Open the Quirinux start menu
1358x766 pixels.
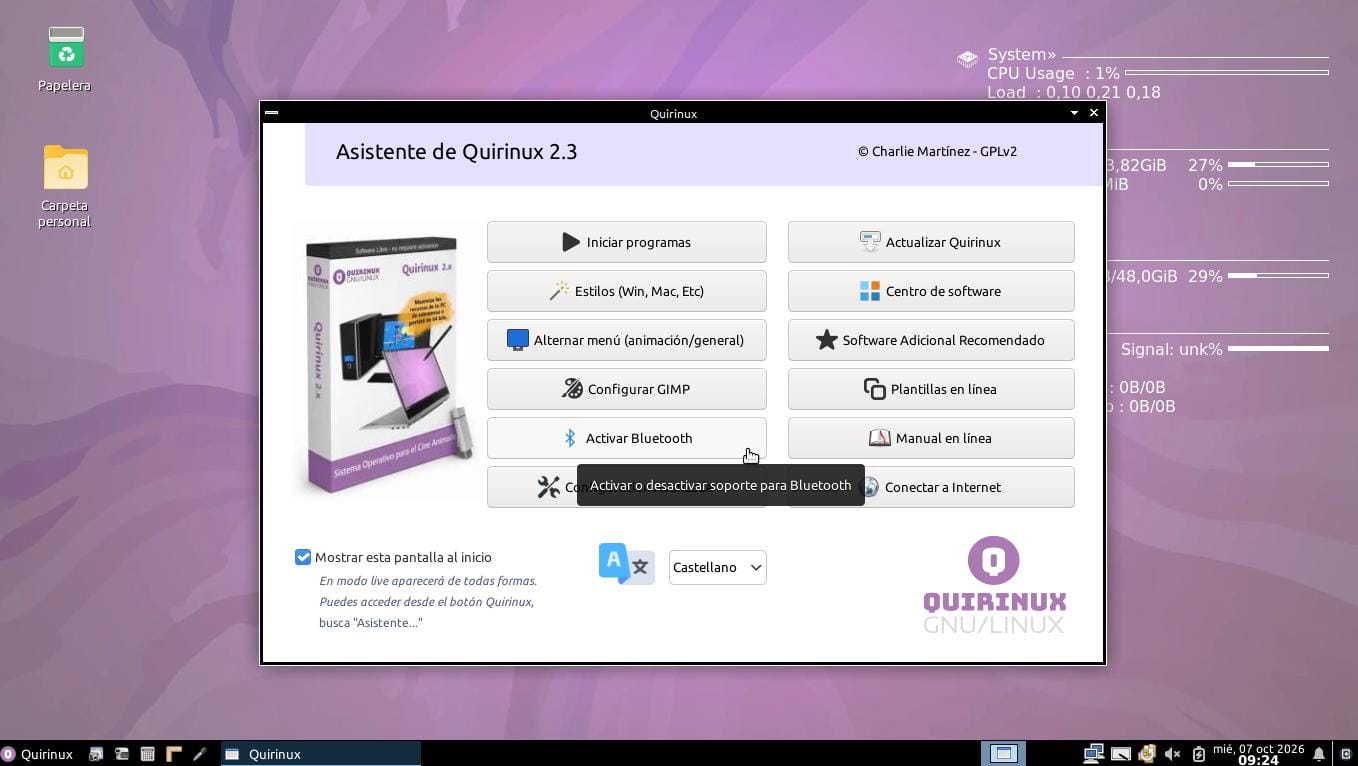pos(38,754)
